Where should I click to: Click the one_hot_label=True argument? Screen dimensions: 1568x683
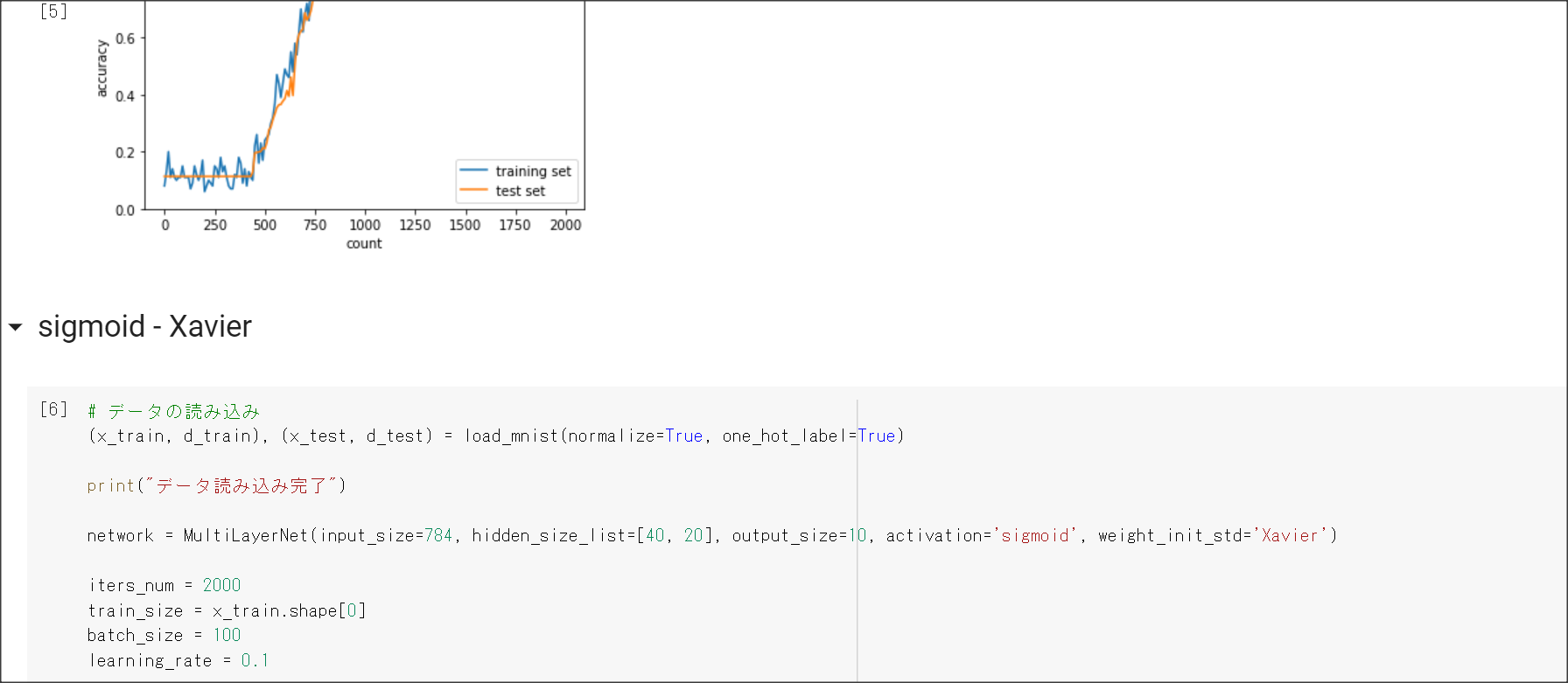click(809, 436)
